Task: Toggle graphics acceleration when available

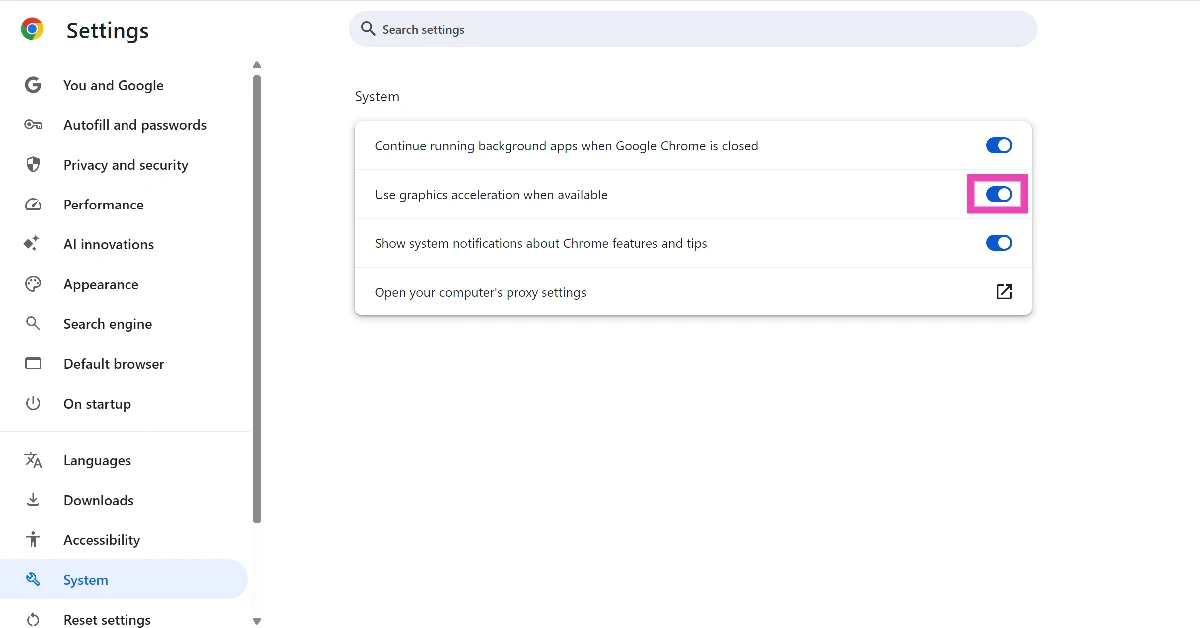Action: click(x=998, y=194)
